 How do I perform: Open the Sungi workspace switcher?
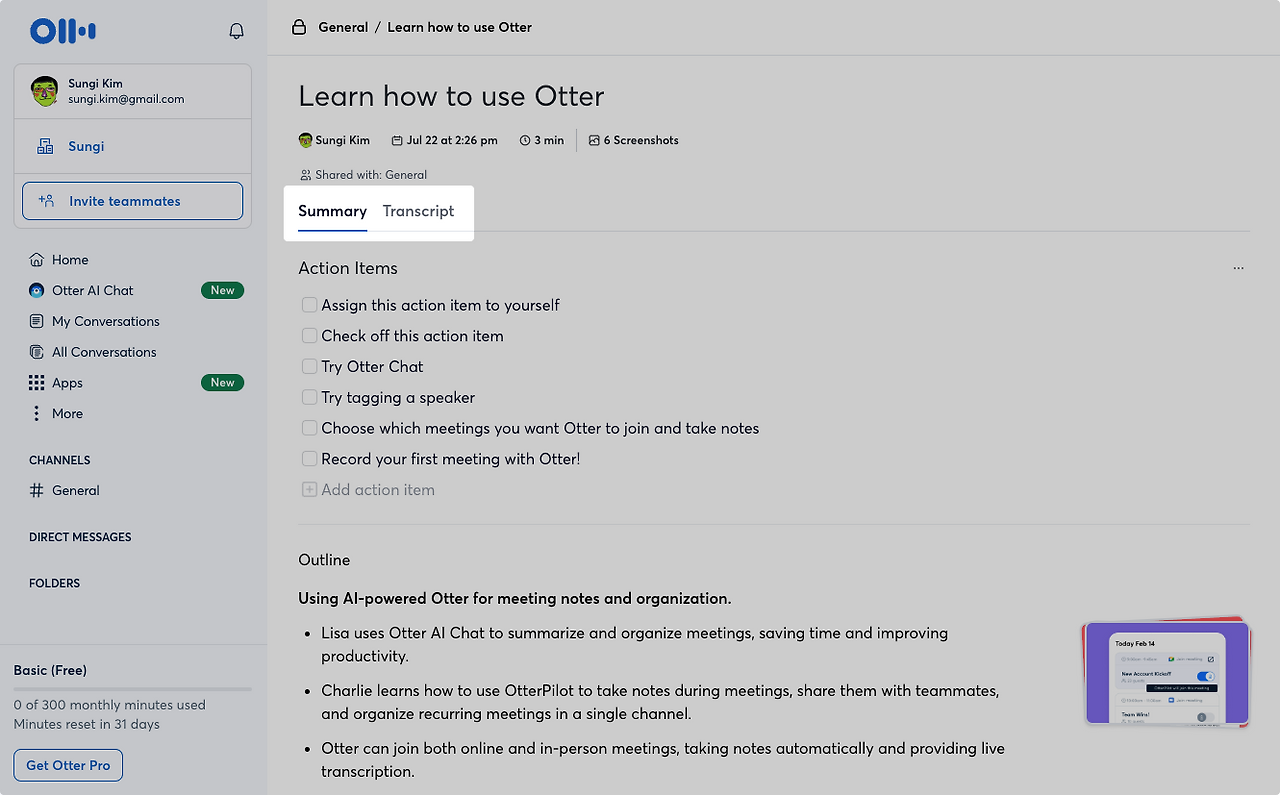pyautogui.click(x=133, y=146)
